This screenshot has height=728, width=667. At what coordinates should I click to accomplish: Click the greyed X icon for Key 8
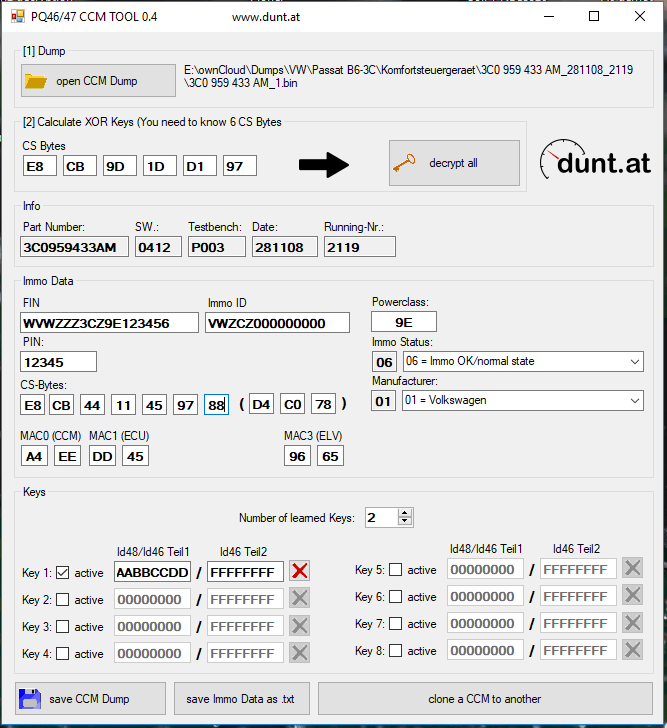coord(632,650)
